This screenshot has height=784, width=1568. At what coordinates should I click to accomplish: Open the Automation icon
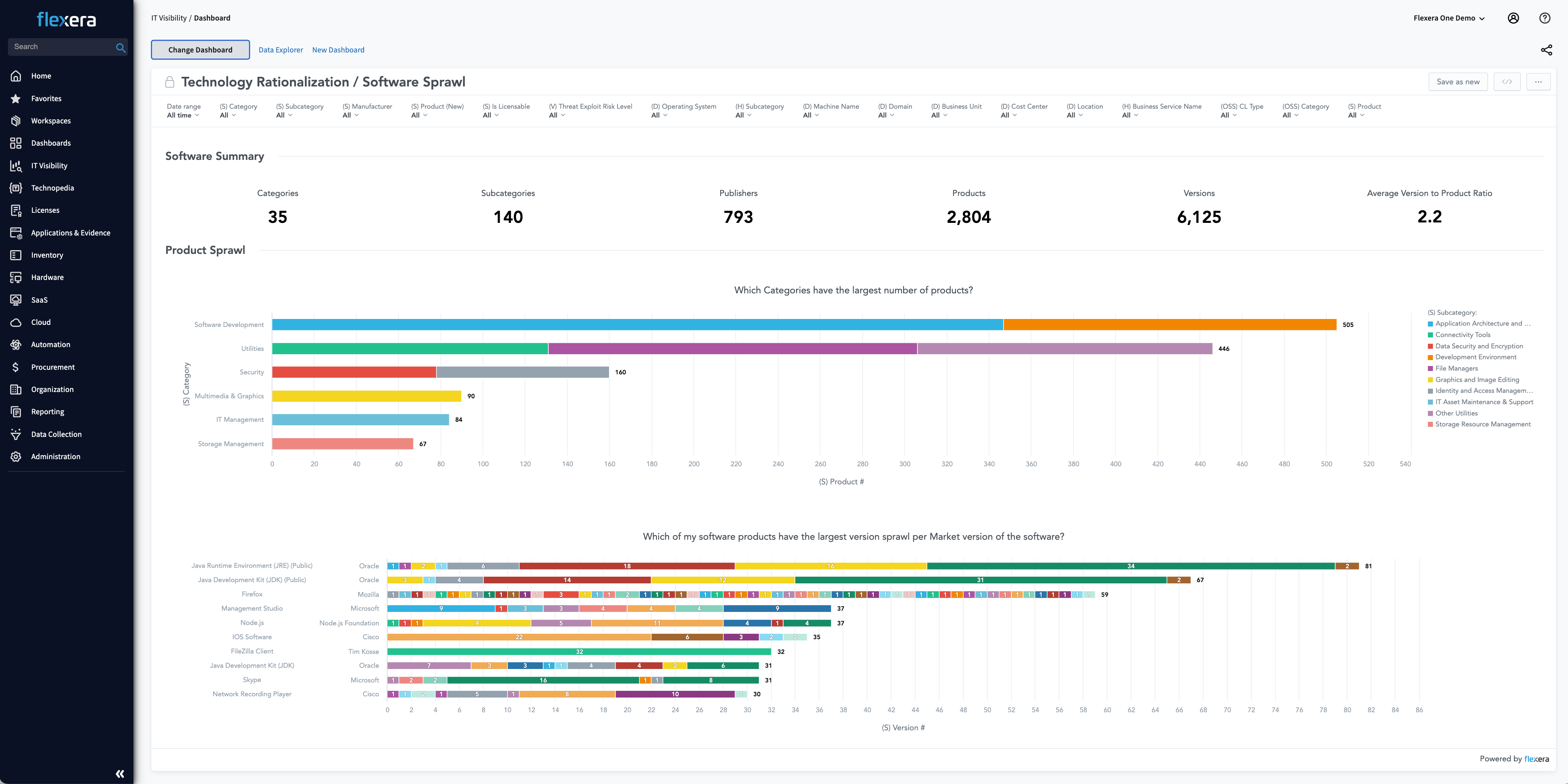[16, 345]
